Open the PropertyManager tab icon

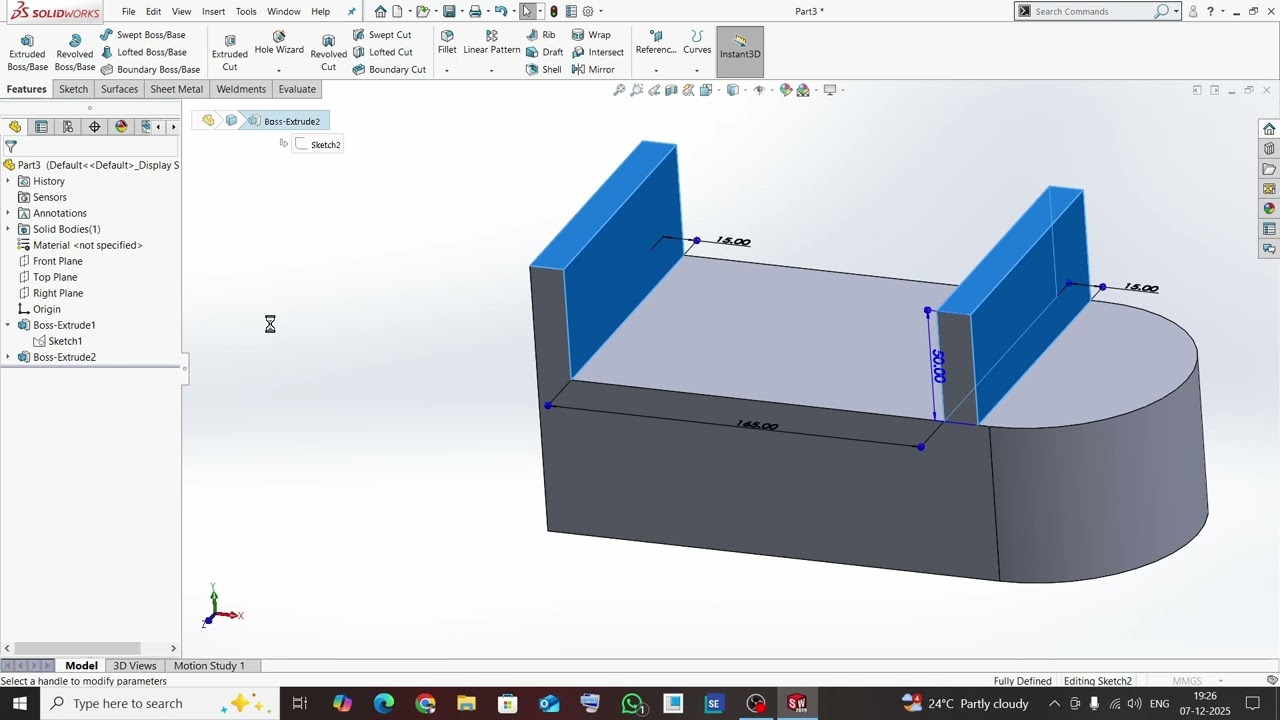(x=41, y=127)
